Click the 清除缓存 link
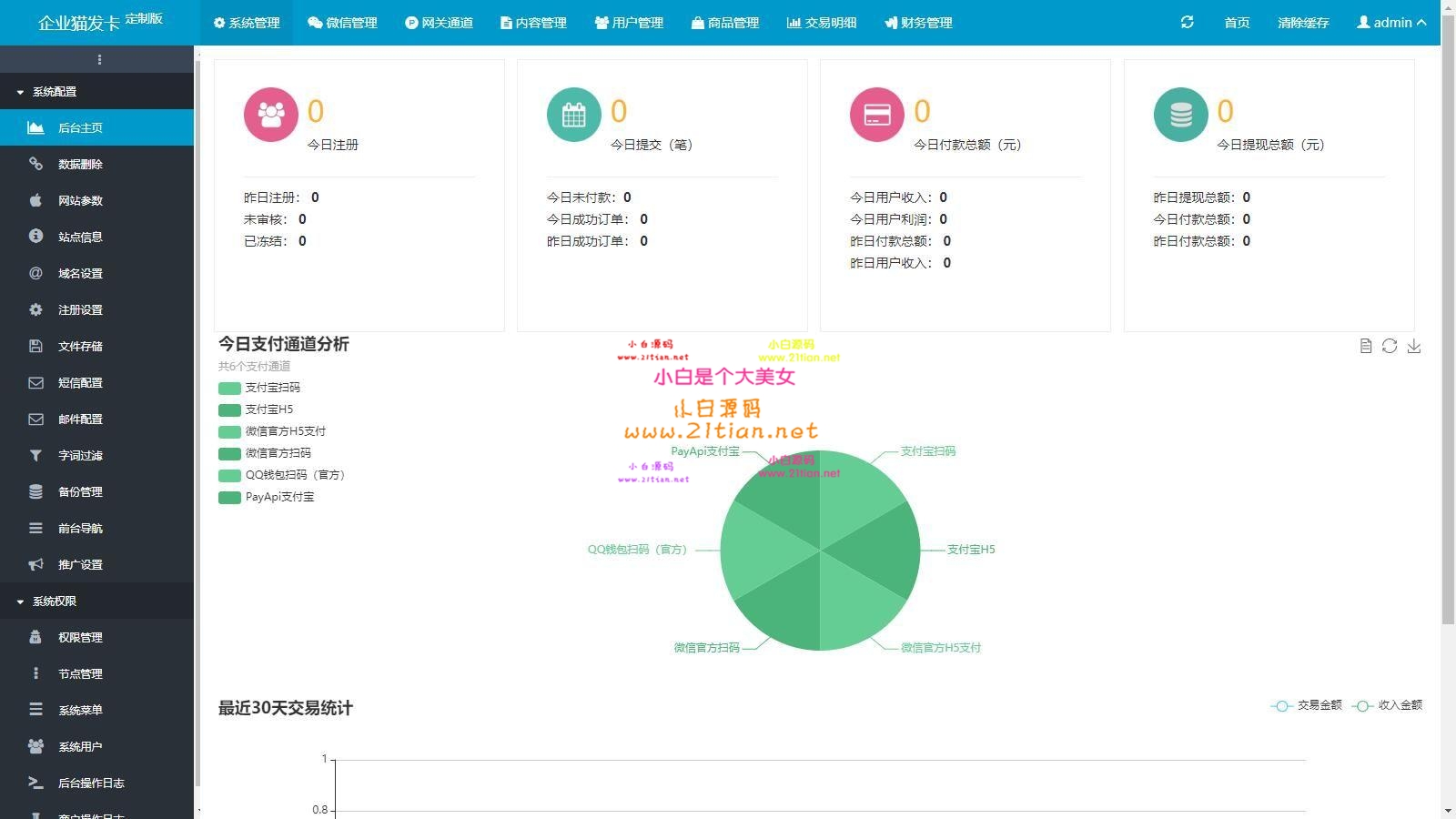This screenshot has height=819, width=1456. click(1303, 22)
